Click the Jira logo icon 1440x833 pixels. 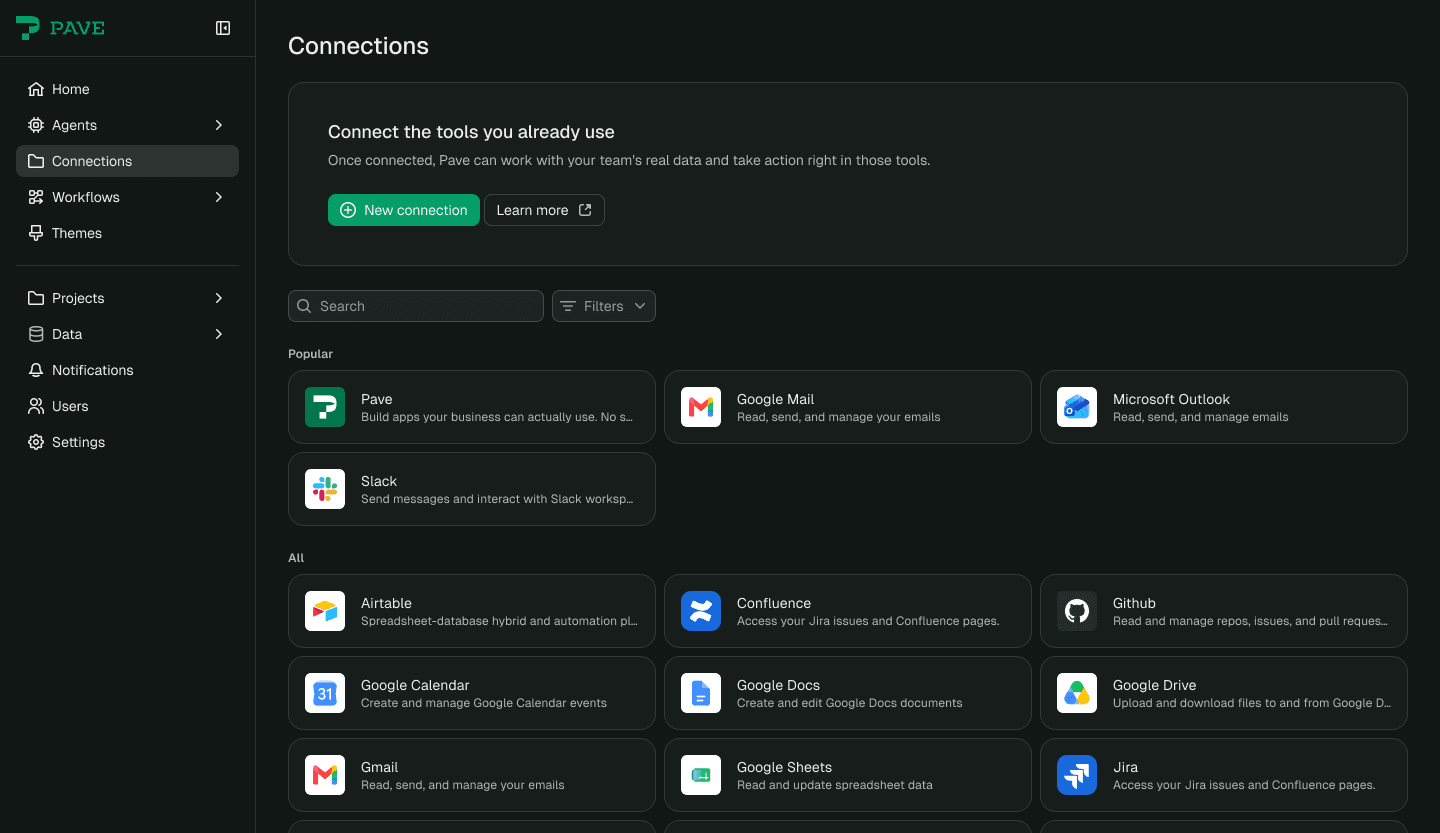1077,775
